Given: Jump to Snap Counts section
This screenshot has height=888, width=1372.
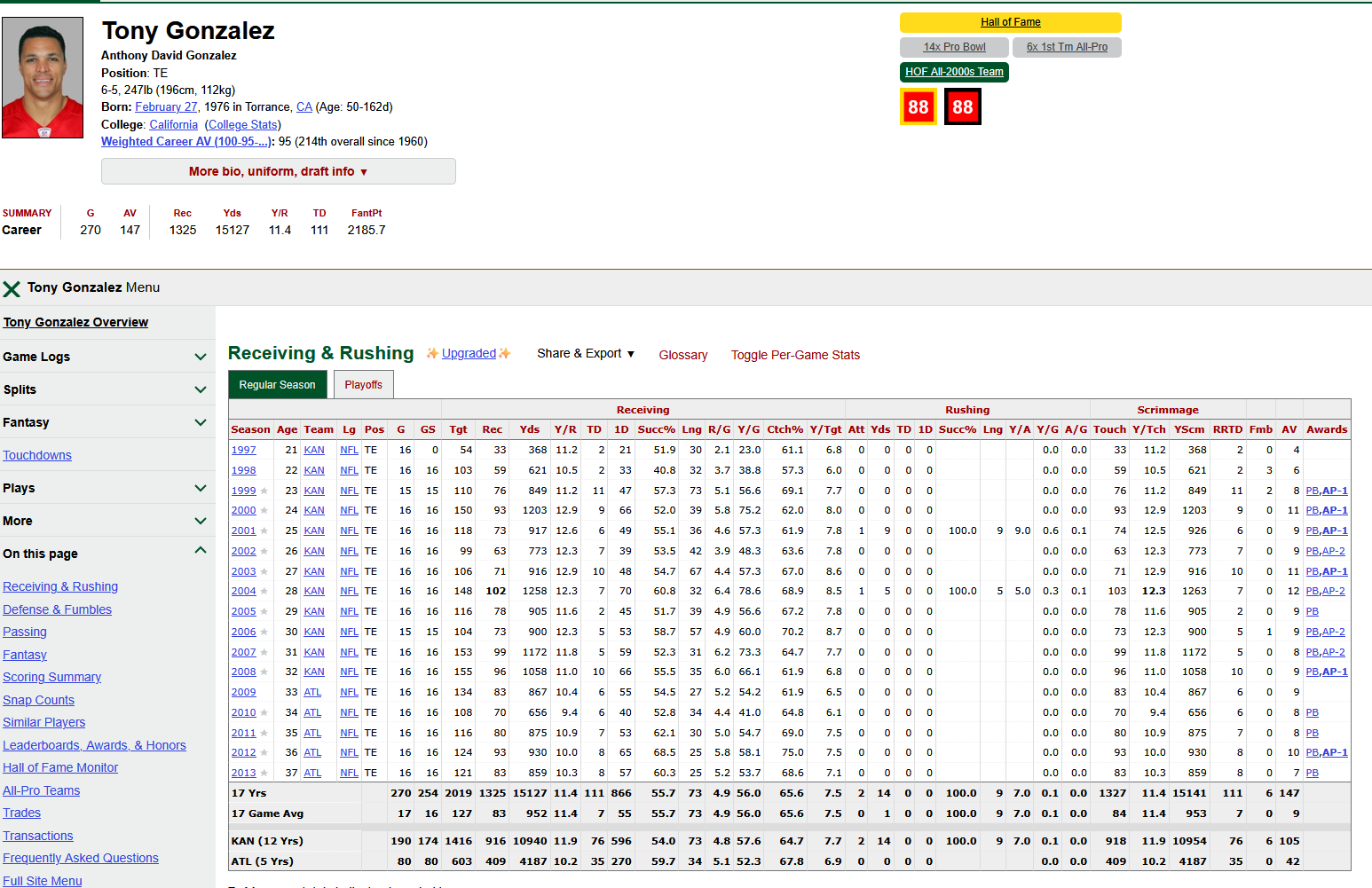Looking at the screenshot, I should point(38,700).
